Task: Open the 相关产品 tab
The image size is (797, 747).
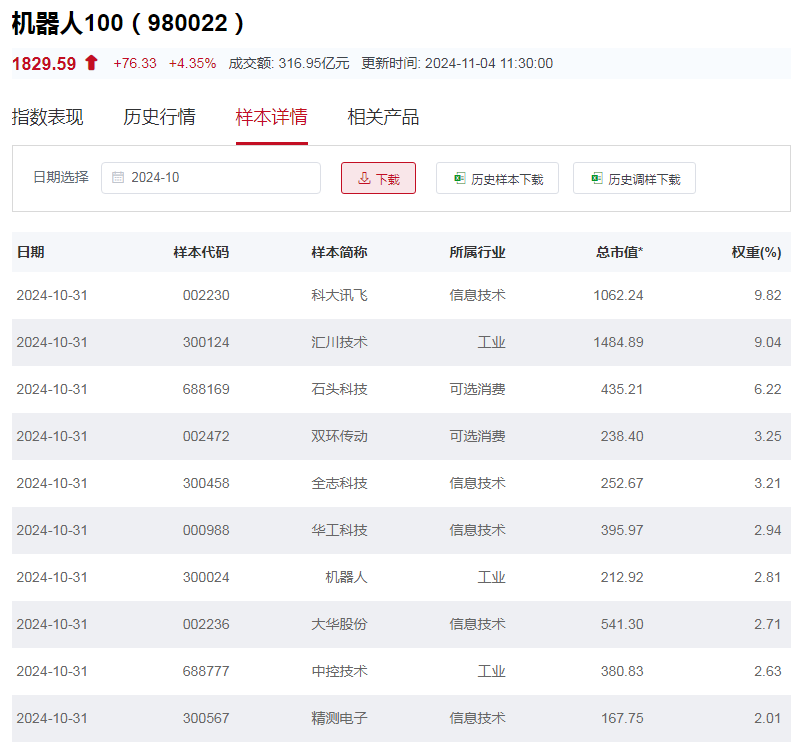Action: pyautogui.click(x=383, y=117)
